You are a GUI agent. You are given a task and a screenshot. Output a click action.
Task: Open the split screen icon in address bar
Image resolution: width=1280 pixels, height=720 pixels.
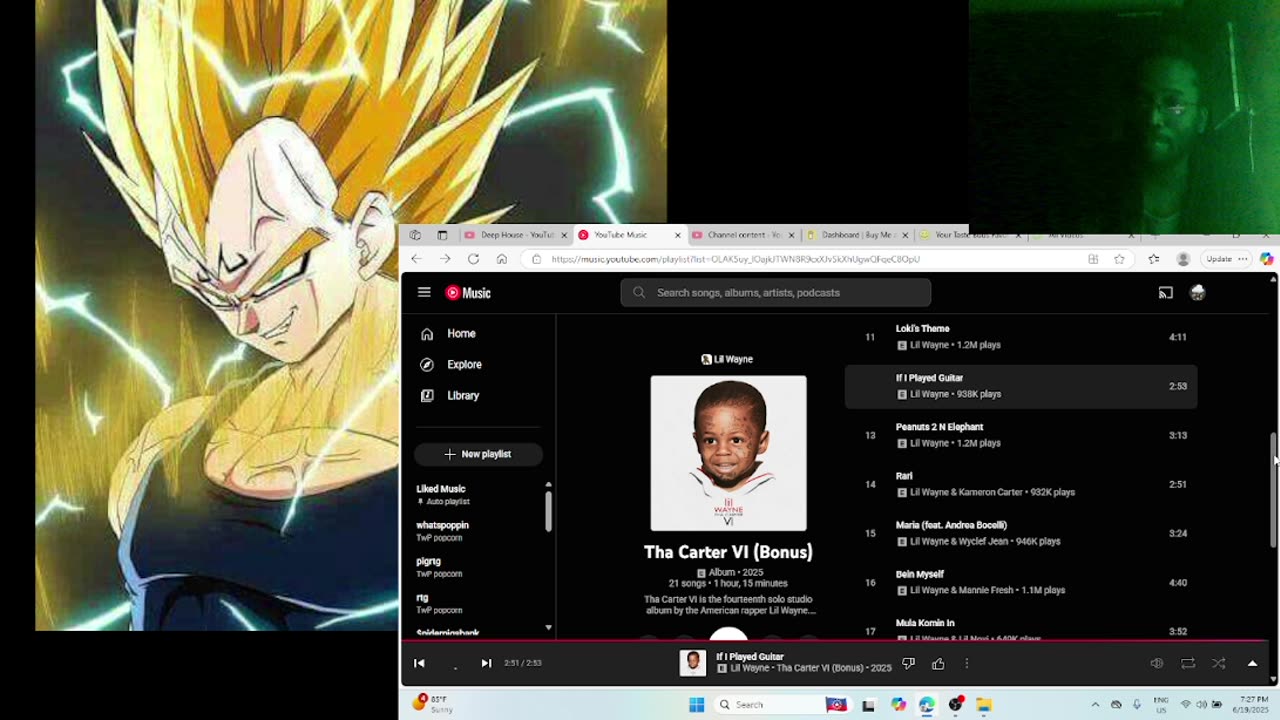[x=1093, y=259]
